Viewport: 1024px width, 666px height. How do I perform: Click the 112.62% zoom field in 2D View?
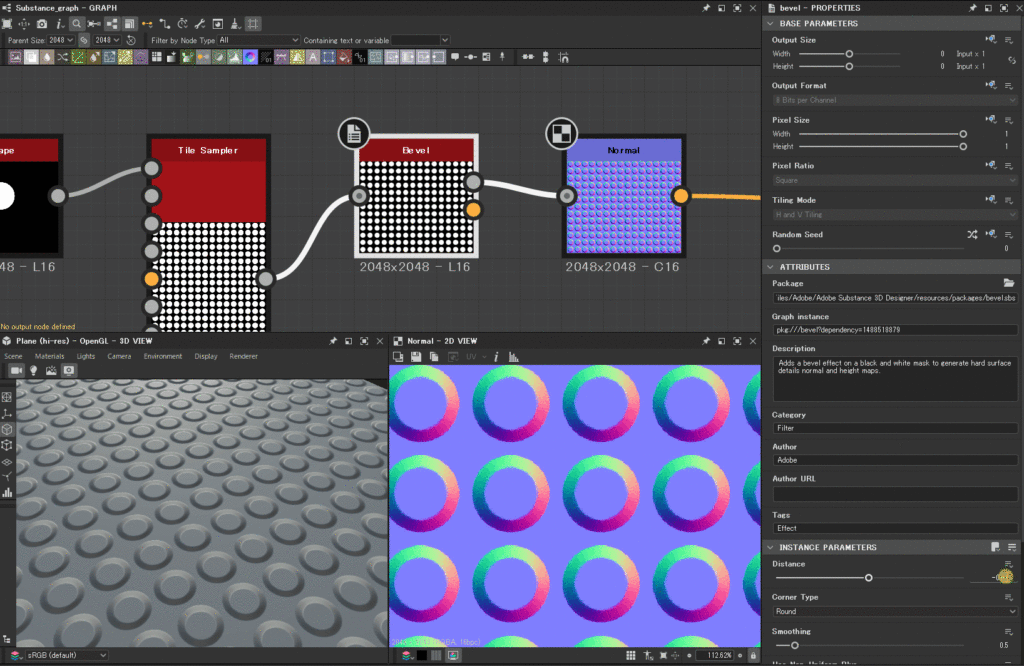[x=714, y=656]
